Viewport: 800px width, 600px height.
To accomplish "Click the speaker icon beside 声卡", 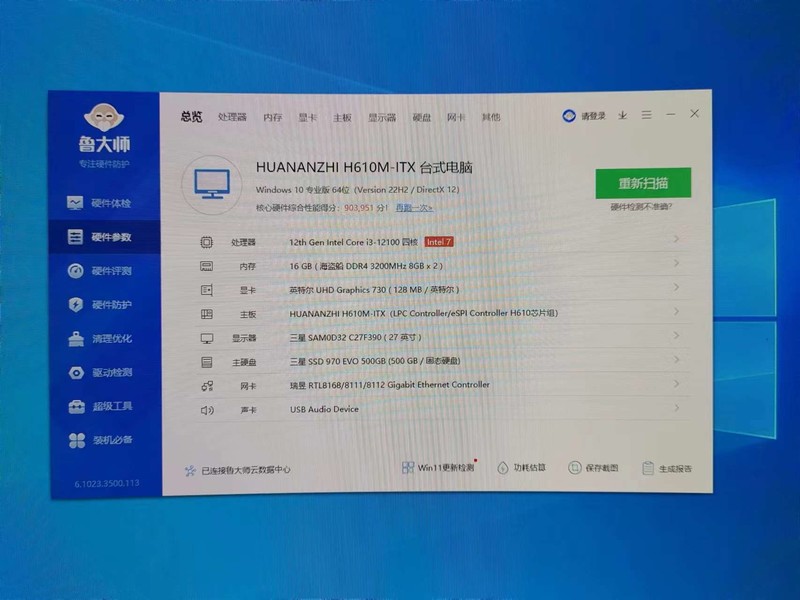I will tap(207, 409).
